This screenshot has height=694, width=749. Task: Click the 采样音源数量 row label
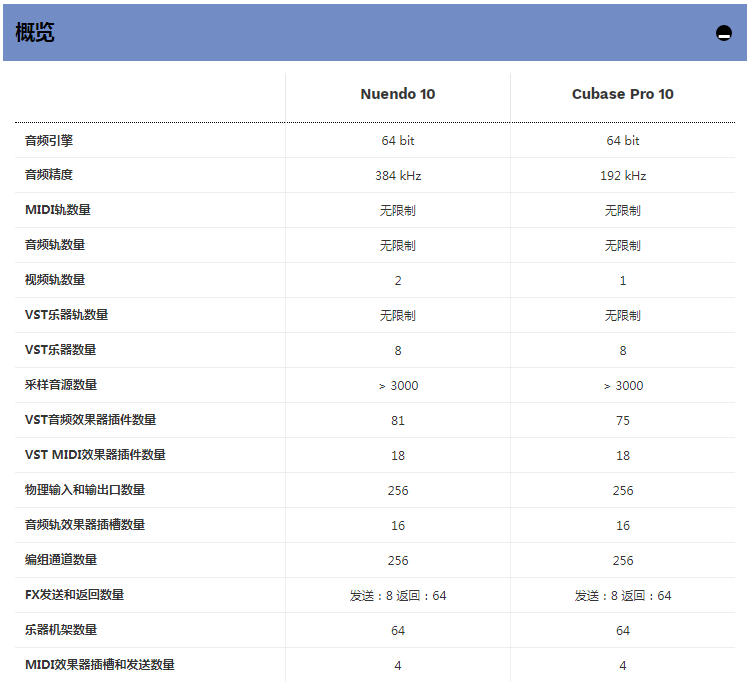pyautogui.click(x=61, y=384)
